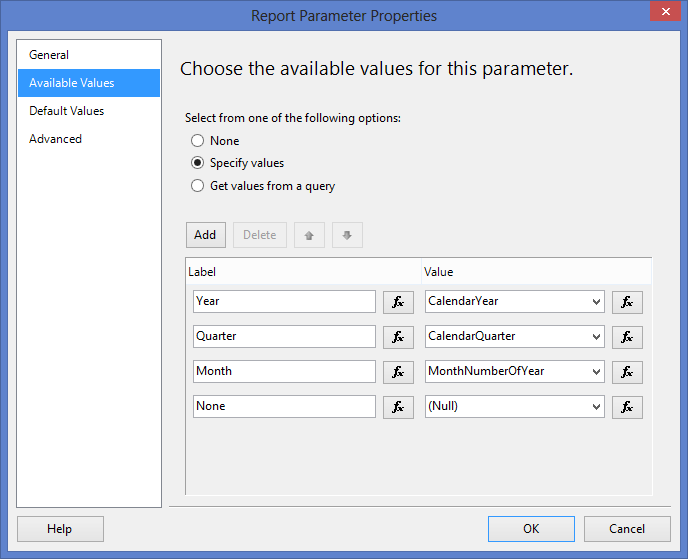This screenshot has width=688, height=559.
Task: Open expression editor for Month label
Action: tap(398, 372)
